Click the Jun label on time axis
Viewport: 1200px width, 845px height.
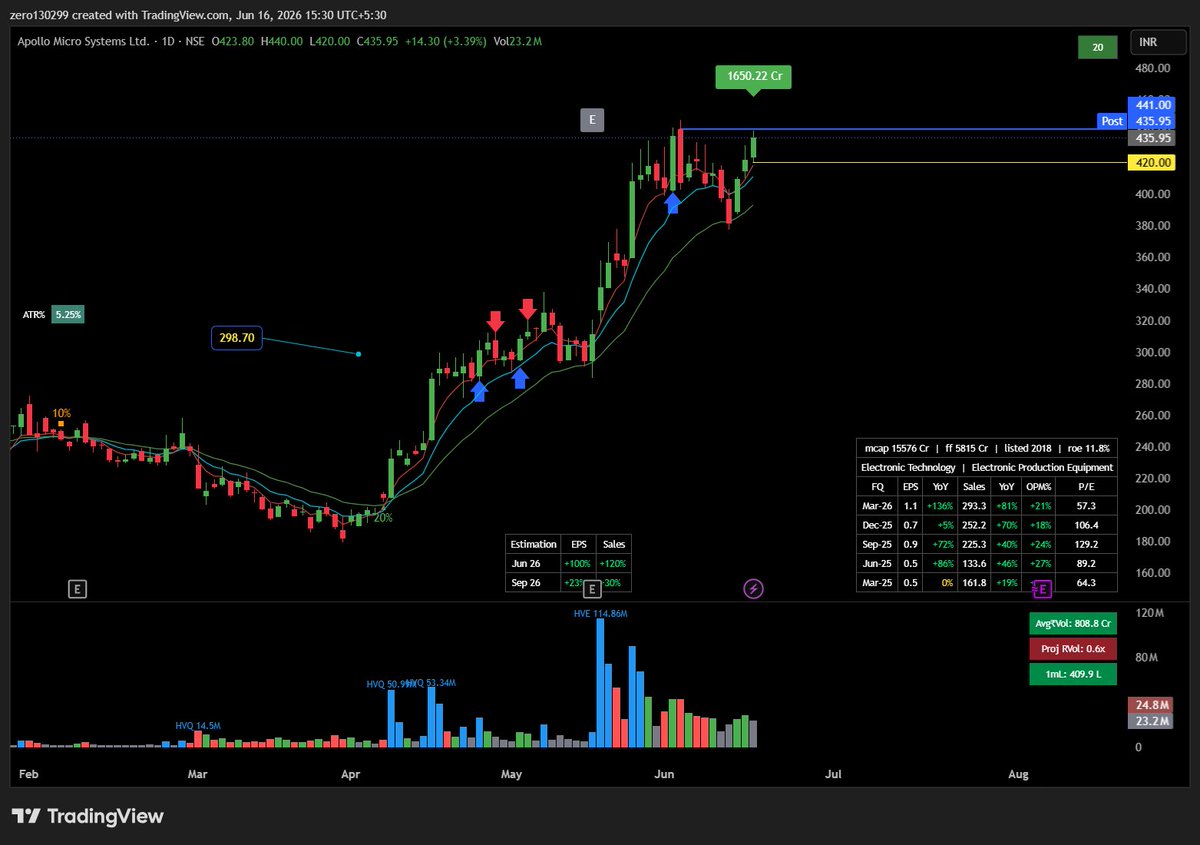(x=663, y=773)
